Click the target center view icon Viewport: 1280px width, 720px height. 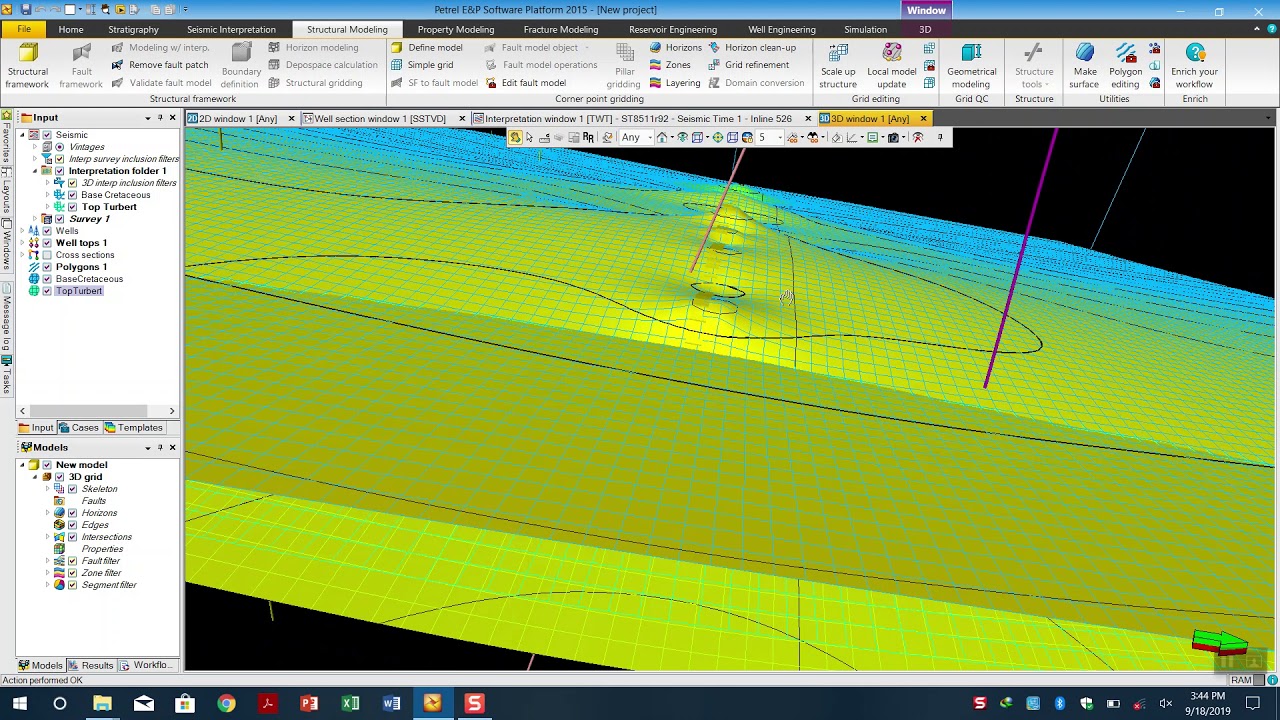click(x=718, y=137)
